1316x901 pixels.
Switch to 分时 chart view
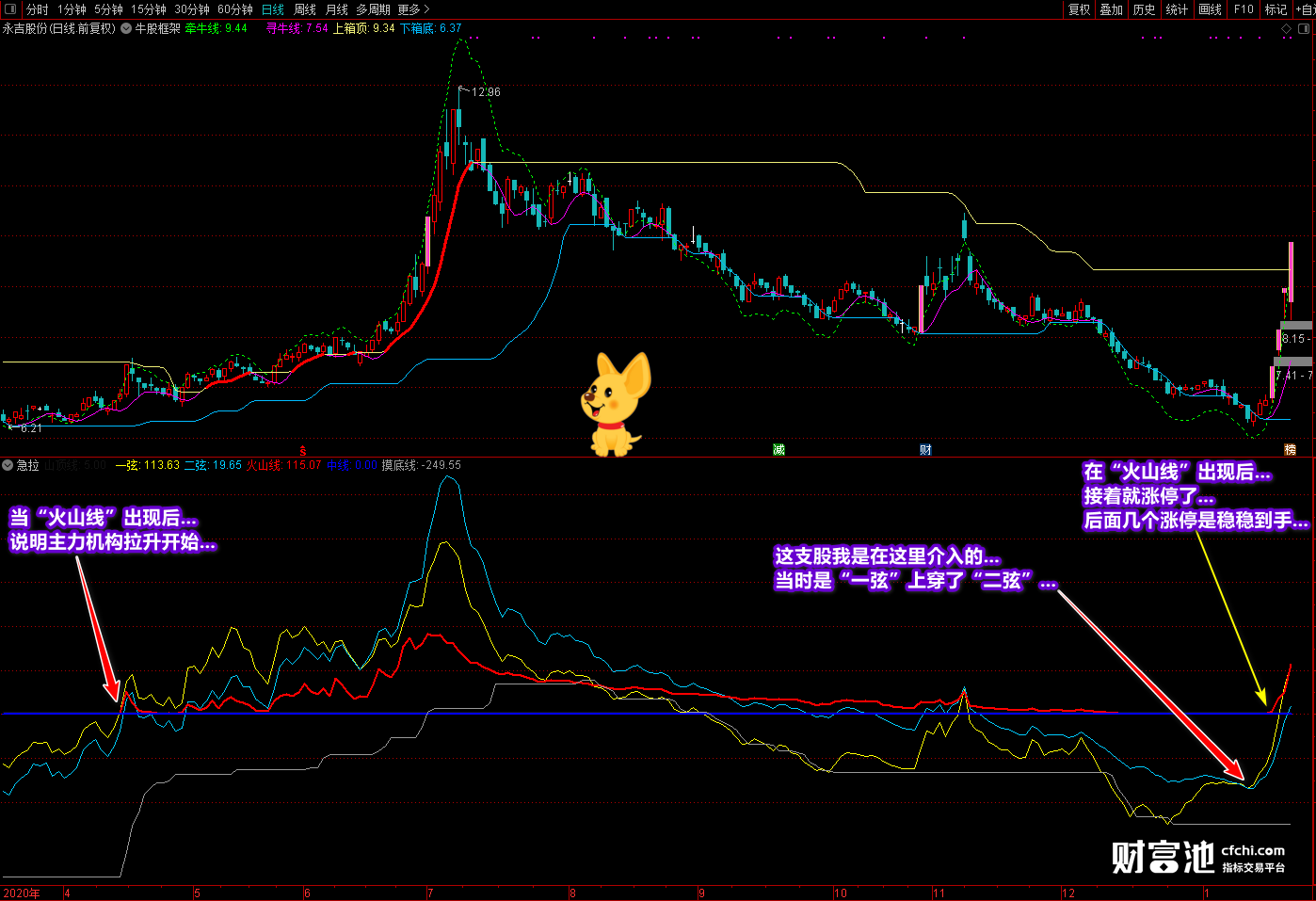click(37, 9)
